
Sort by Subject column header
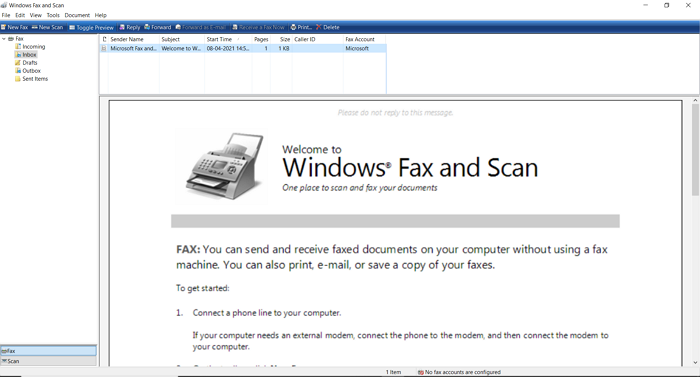coord(182,39)
